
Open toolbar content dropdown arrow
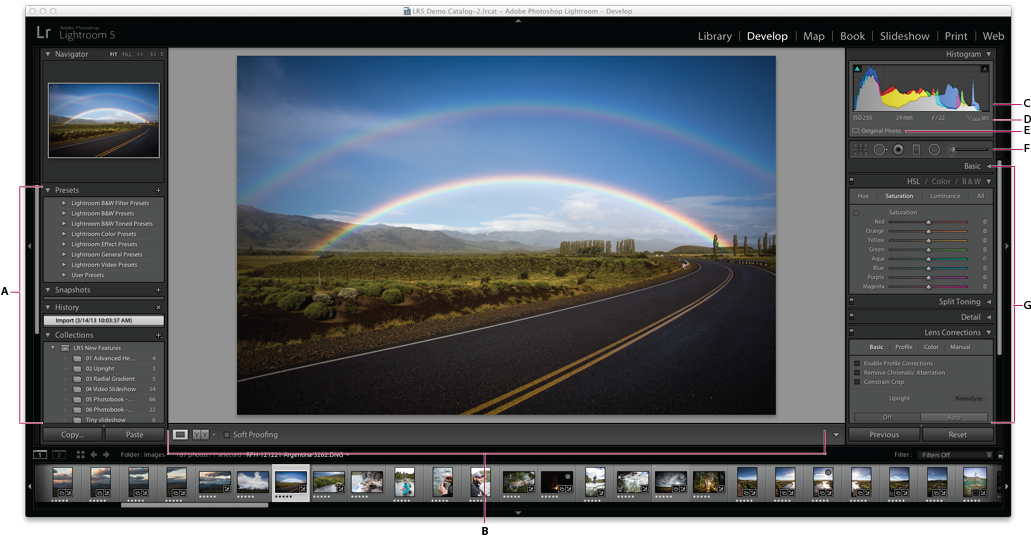[x=836, y=435]
